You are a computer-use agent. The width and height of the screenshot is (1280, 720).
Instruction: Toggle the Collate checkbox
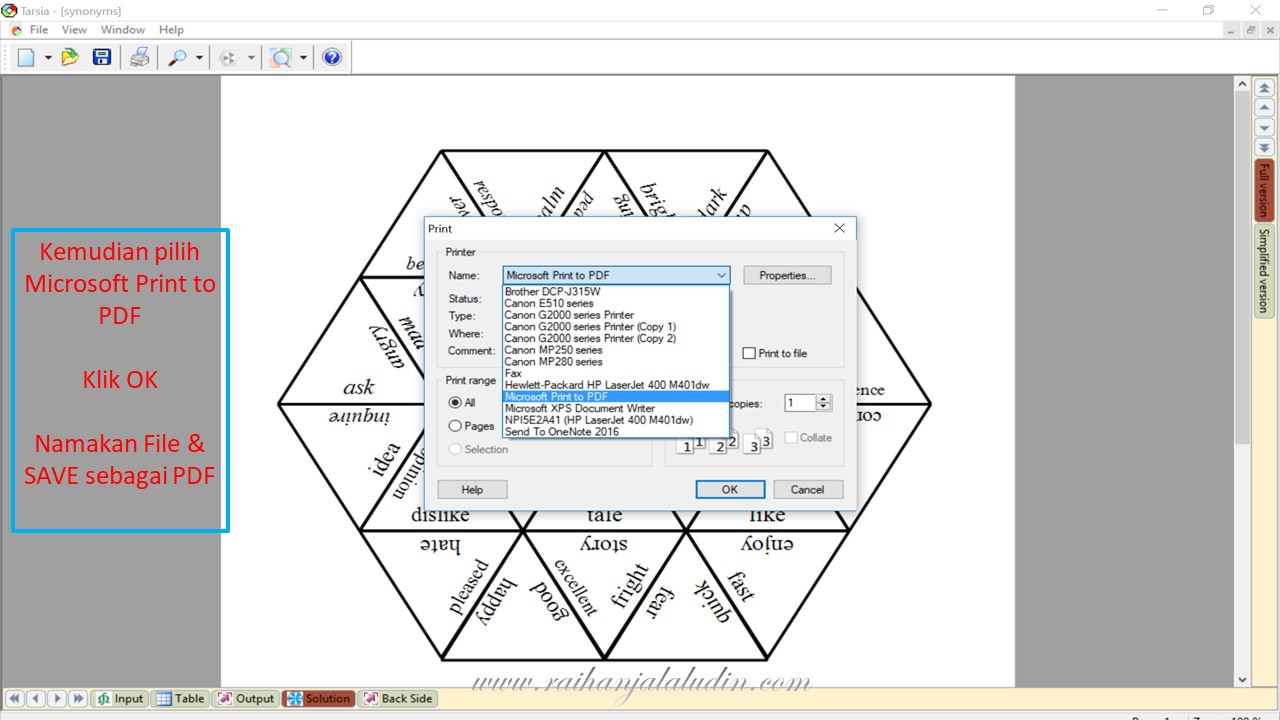791,437
